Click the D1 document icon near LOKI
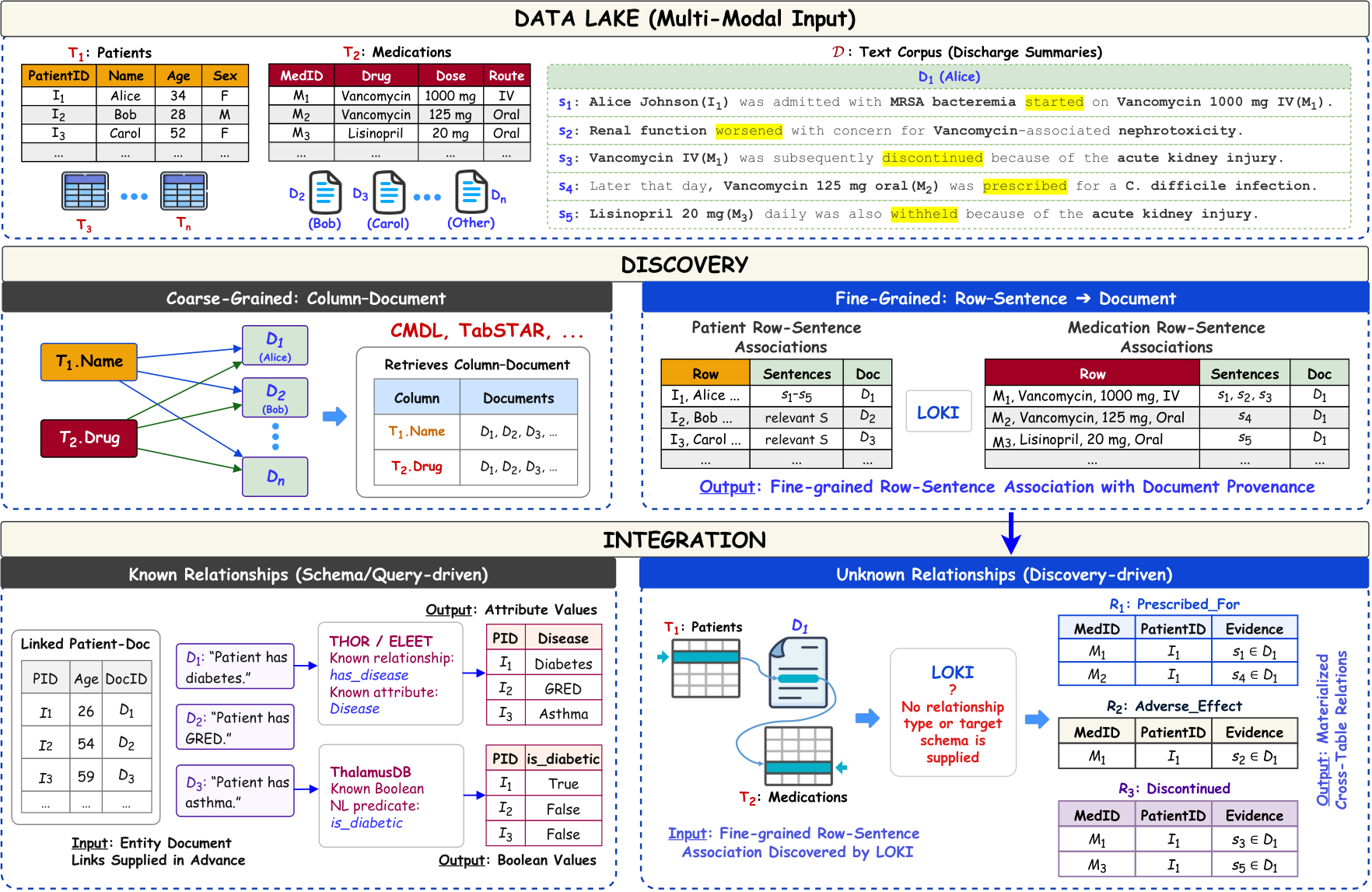Viewport: 1372px width, 892px height. (x=798, y=672)
